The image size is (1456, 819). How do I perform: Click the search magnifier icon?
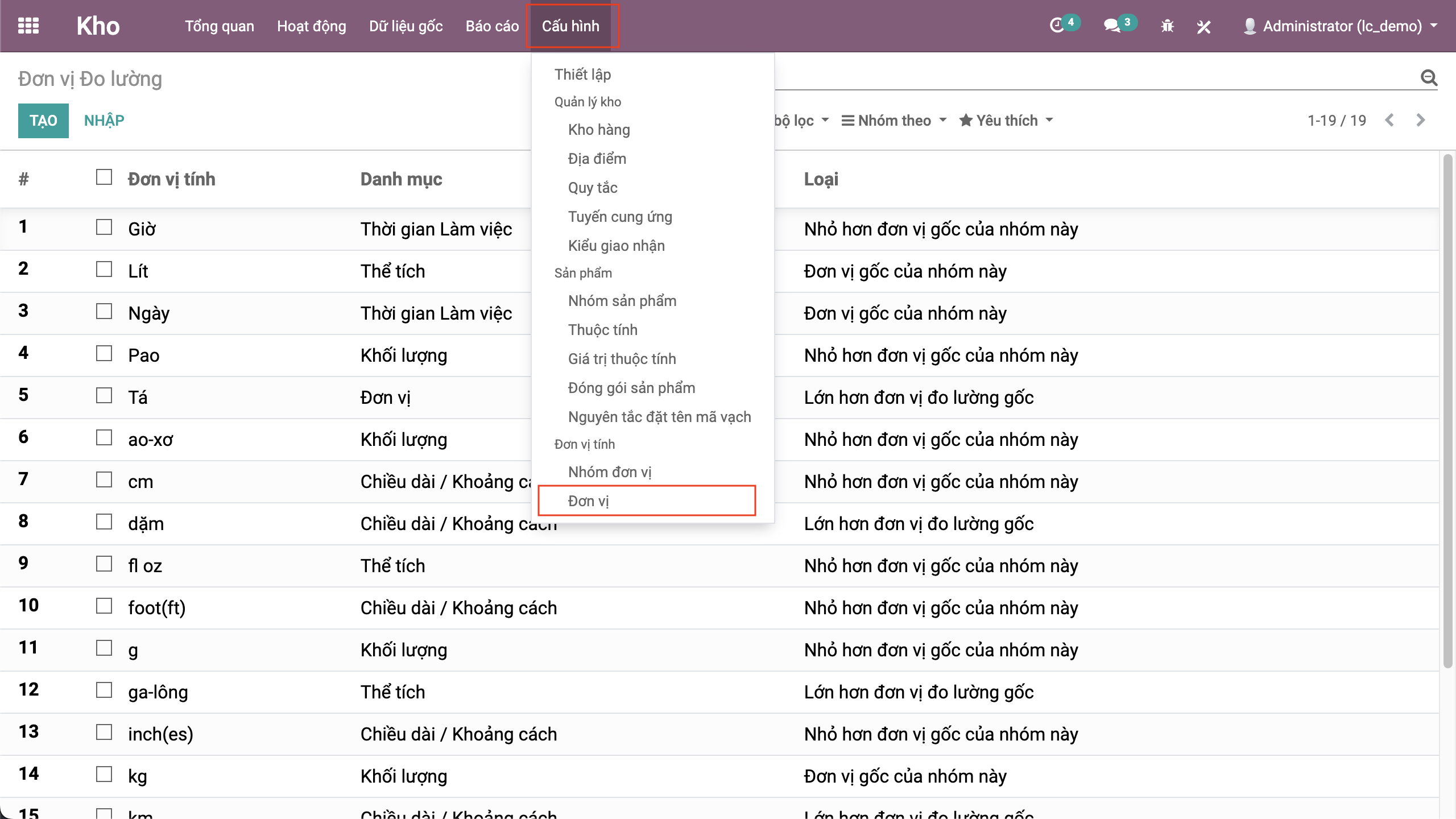point(1429,77)
